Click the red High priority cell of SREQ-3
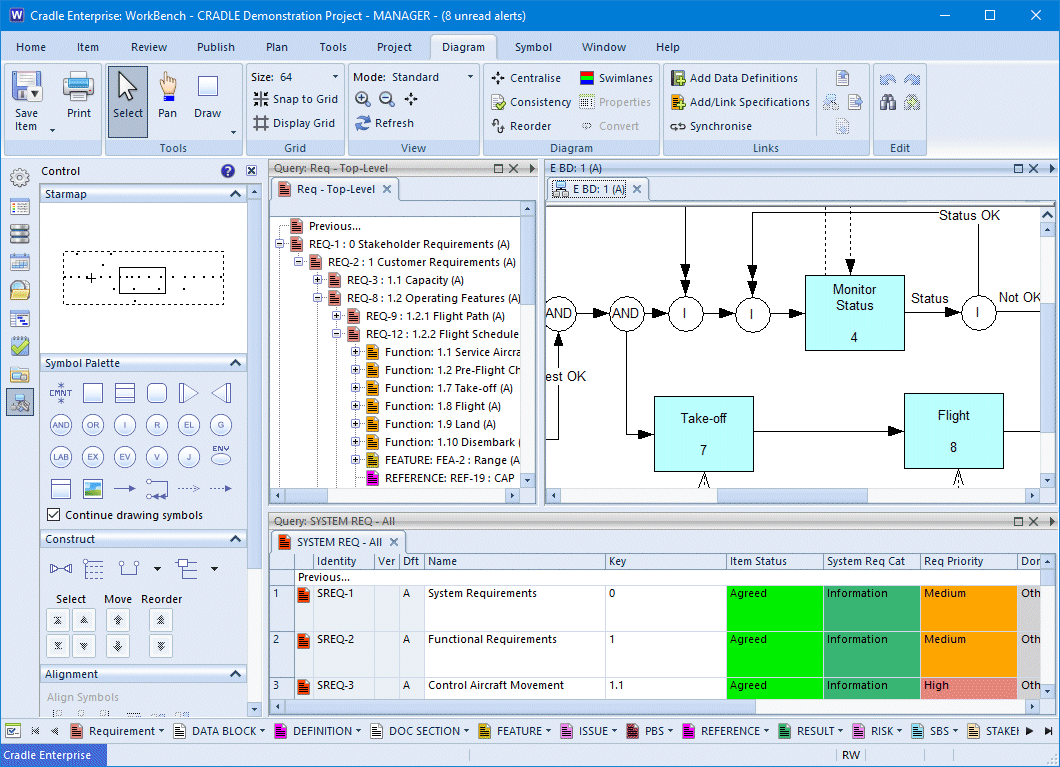The width and height of the screenshot is (1060, 767). click(x=969, y=688)
